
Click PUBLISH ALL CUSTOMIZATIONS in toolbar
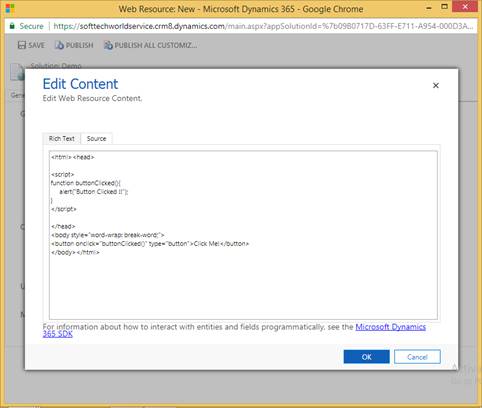pyautogui.click(x=150, y=45)
